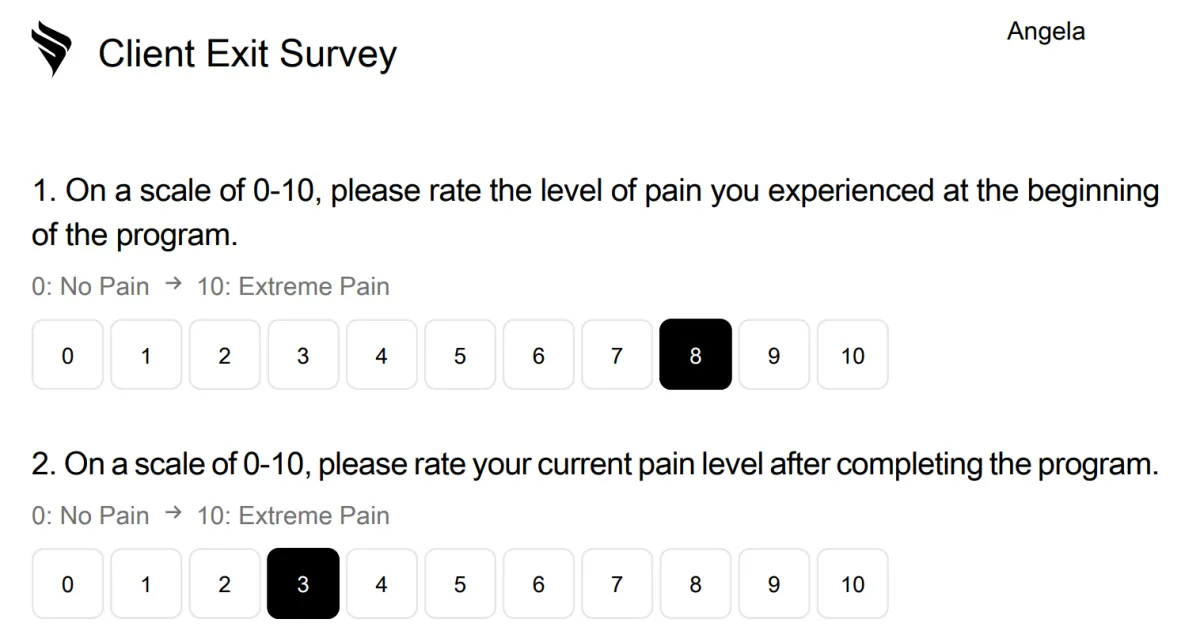Select rating 9 for beginning pain level

pyautogui.click(x=774, y=355)
